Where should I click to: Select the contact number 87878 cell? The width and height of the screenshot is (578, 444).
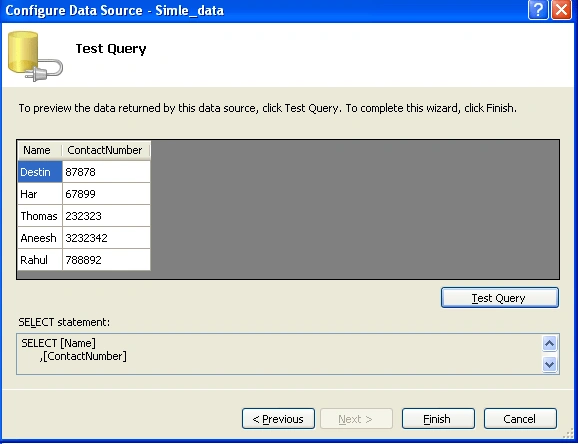pos(106,172)
